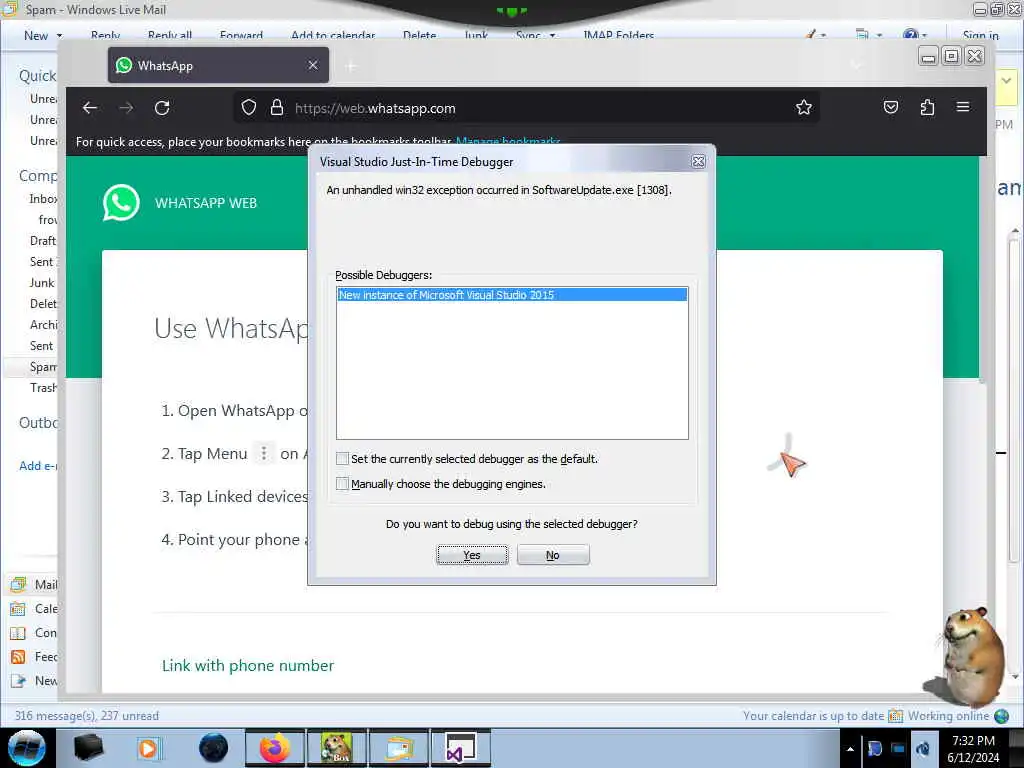
Task: Select the WhatsApp tab
Action: [x=218, y=65]
